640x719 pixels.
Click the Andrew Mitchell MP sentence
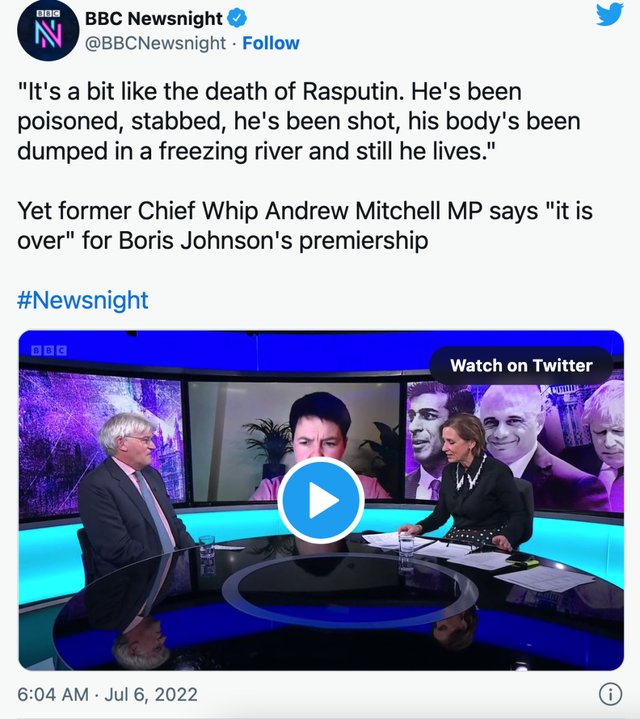click(305, 226)
